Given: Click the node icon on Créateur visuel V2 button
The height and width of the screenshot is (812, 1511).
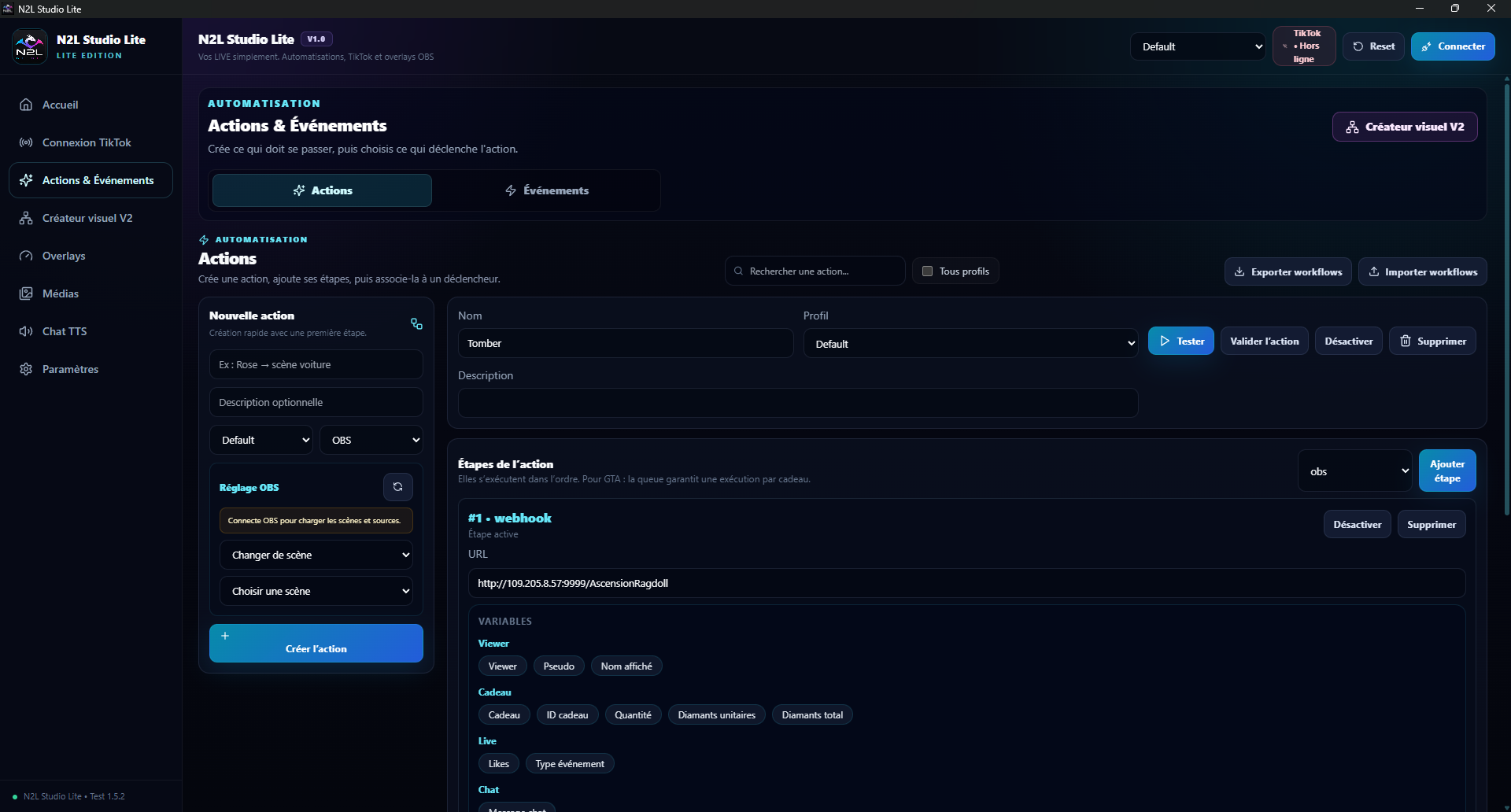Looking at the screenshot, I should pyautogui.click(x=1352, y=127).
